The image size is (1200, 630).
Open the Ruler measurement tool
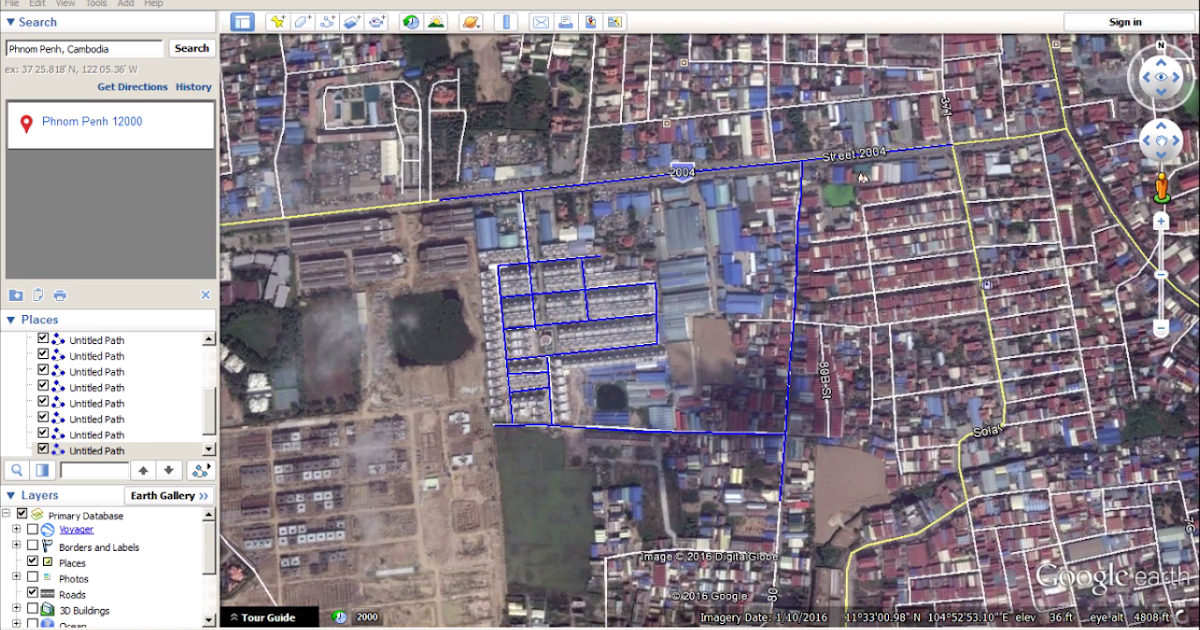pyautogui.click(x=508, y=21)
